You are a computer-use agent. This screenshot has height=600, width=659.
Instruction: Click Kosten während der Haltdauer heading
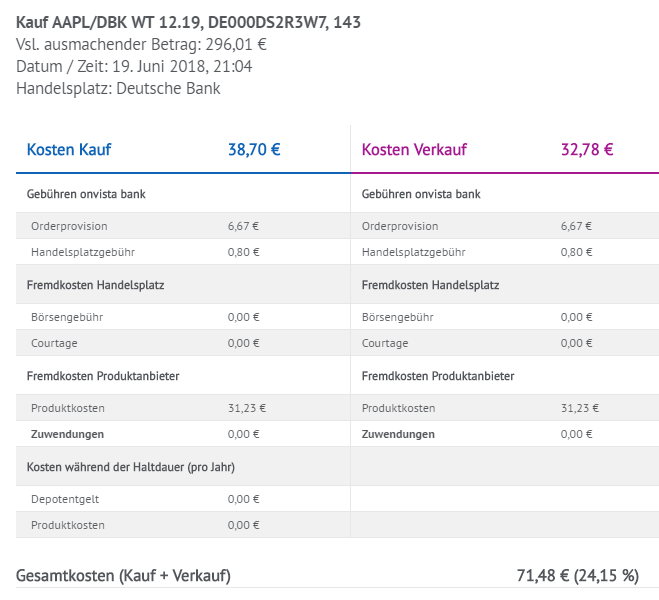point(131,466)
